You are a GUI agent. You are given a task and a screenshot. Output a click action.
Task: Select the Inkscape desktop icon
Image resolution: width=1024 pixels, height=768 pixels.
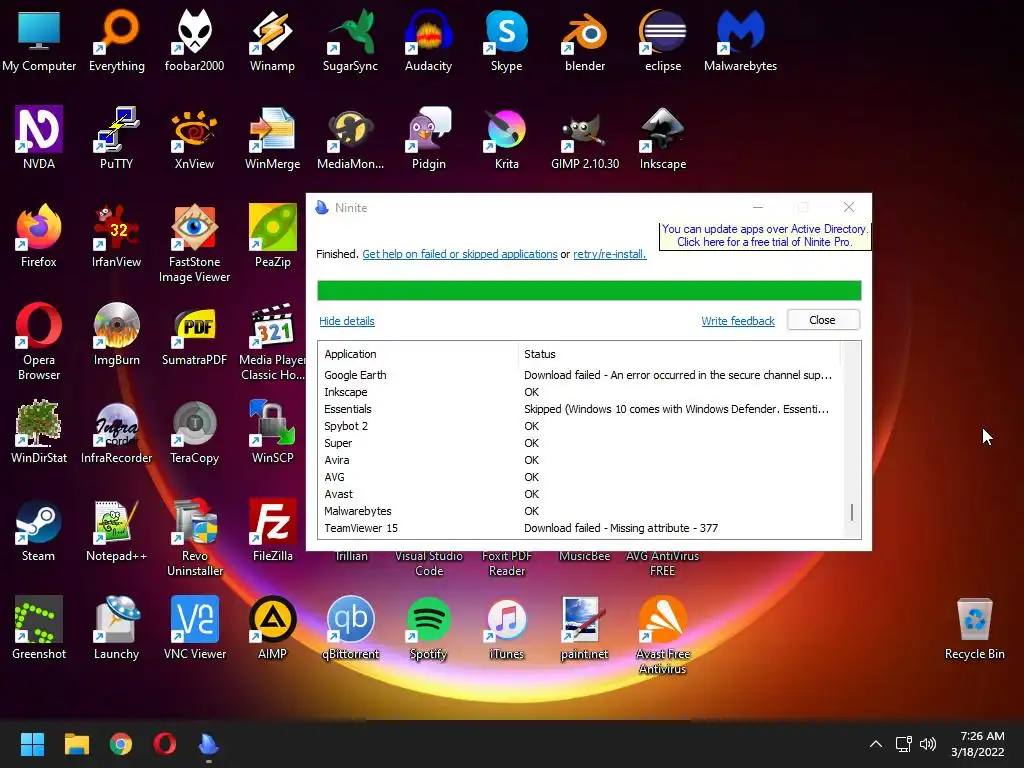point(663,138)
